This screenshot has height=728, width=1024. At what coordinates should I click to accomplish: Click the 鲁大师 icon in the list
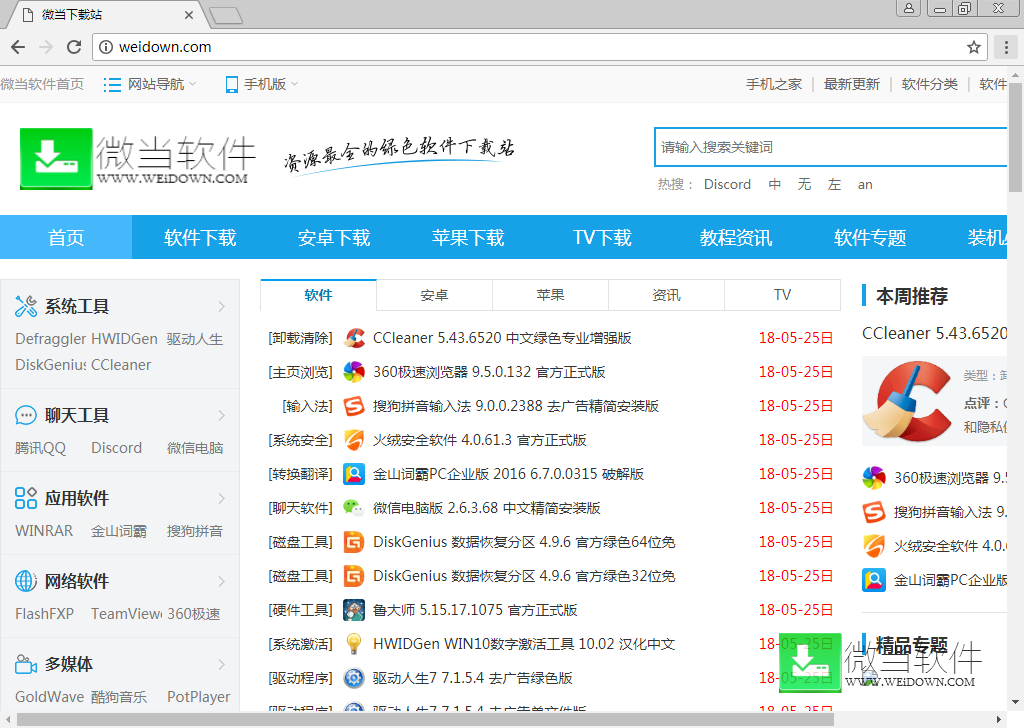(354, 610)
